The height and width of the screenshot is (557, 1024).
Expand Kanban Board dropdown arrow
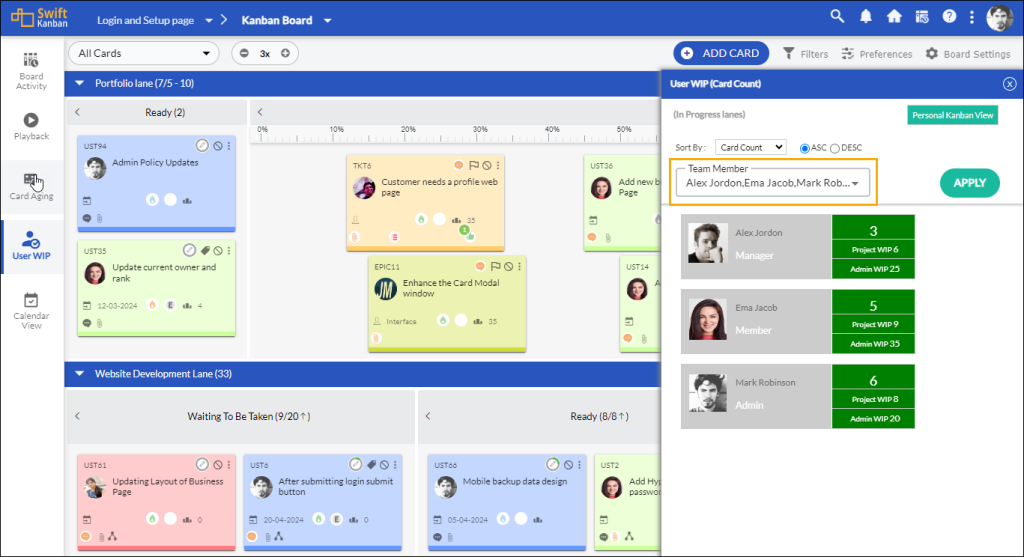coord(328,20)
